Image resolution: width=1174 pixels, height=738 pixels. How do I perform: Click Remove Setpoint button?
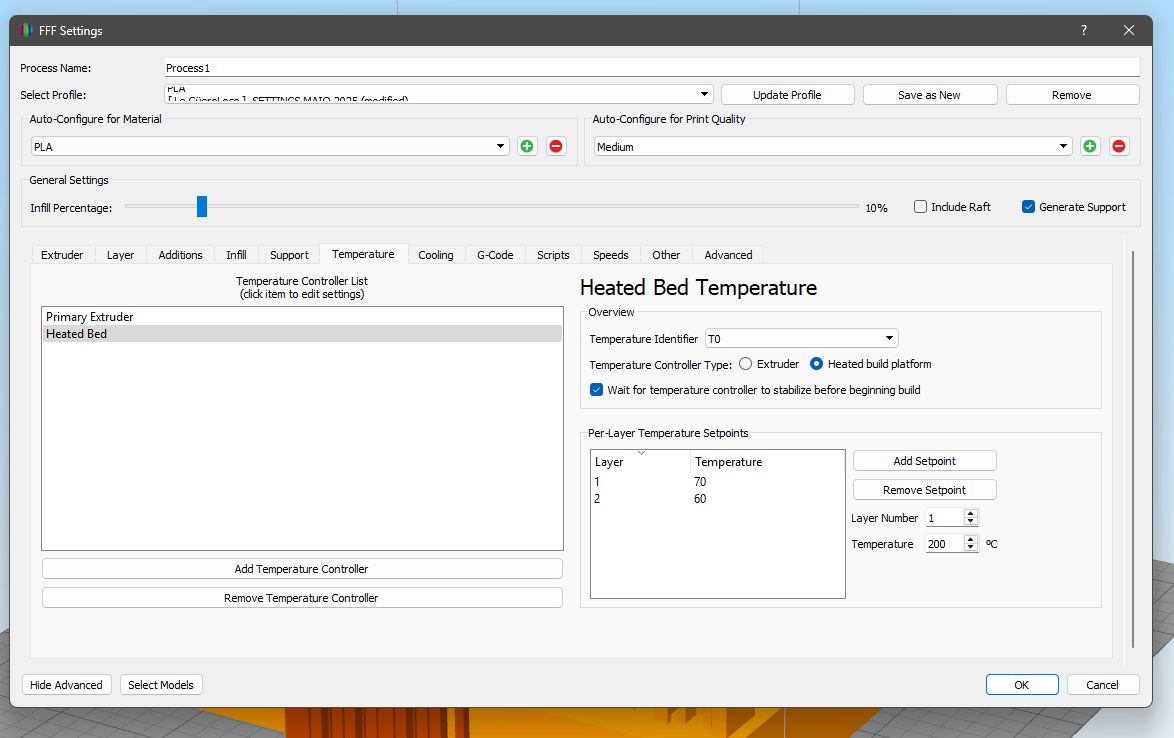pos(925,490)
